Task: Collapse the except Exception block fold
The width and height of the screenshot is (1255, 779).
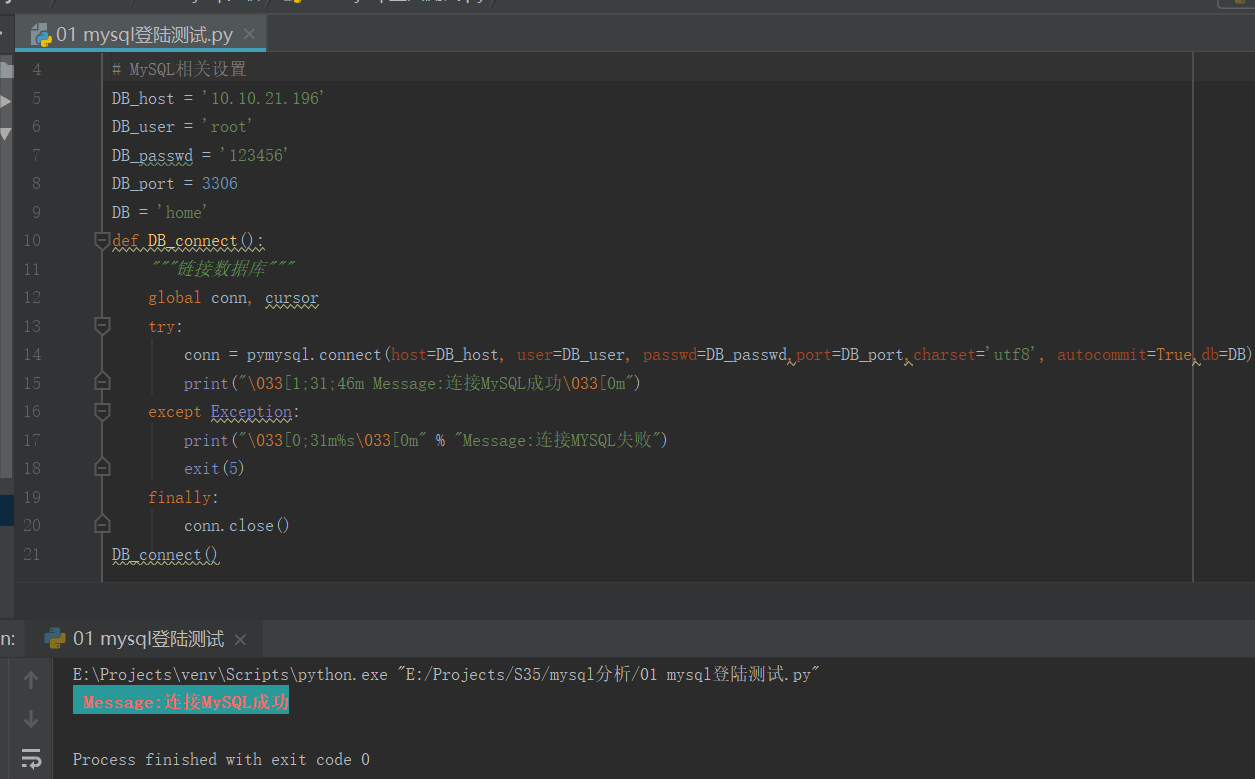Action: click(x=101, y=411)
